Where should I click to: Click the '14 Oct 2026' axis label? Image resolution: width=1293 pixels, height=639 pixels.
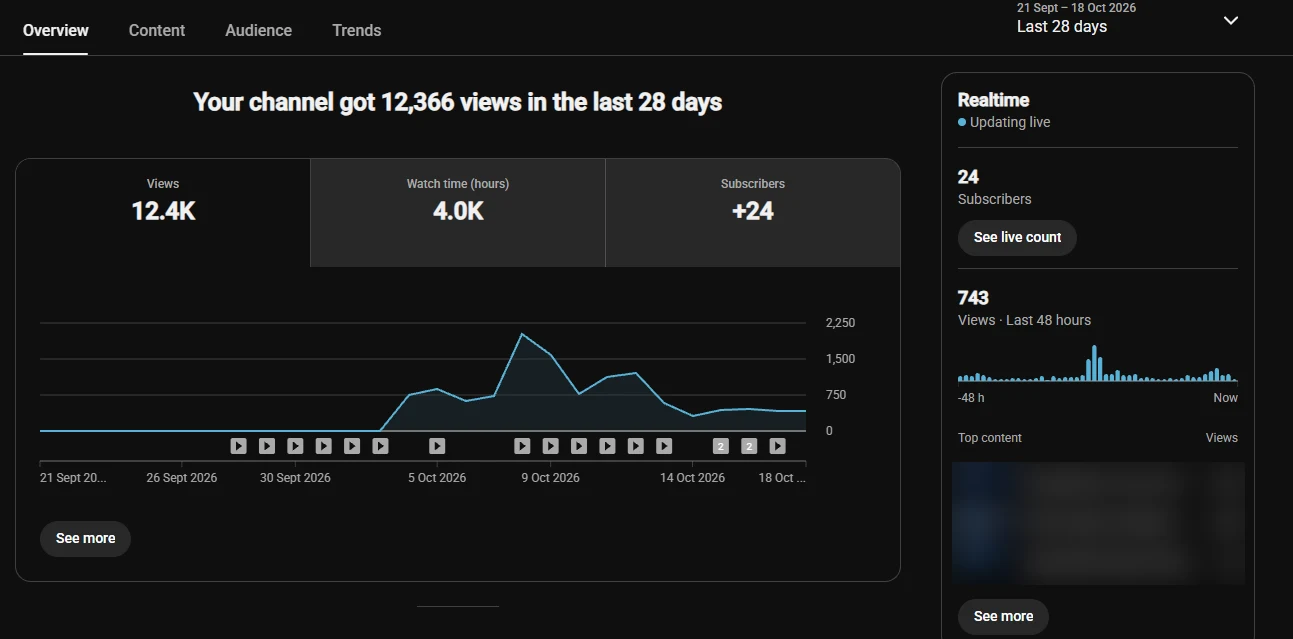pos(692,478)
